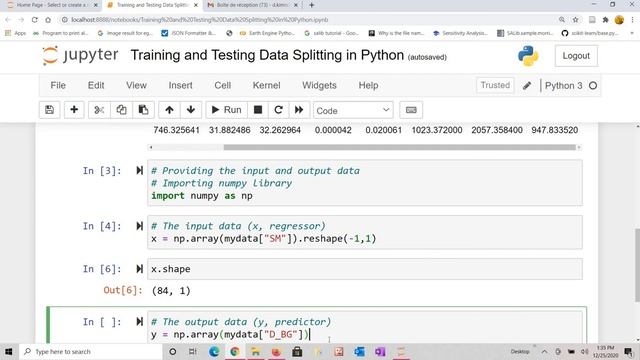Click the Windows taskbar search box

pyautogui.click(x=91, y=351)
